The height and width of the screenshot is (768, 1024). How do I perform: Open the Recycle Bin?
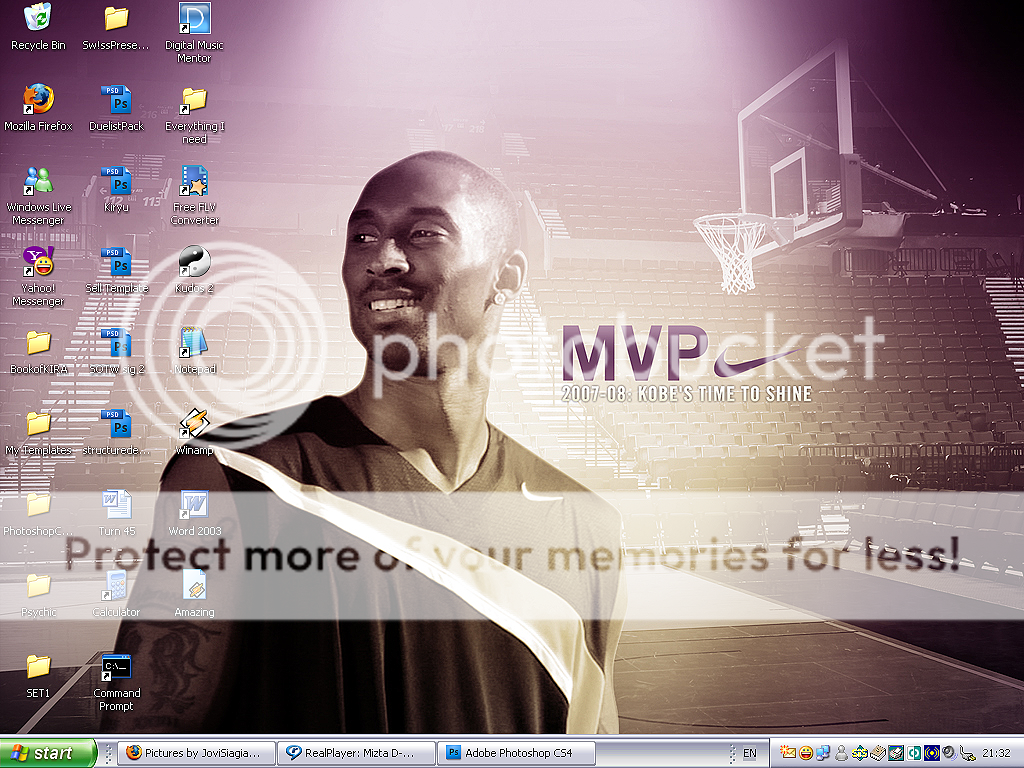click(x=38, y=20)
